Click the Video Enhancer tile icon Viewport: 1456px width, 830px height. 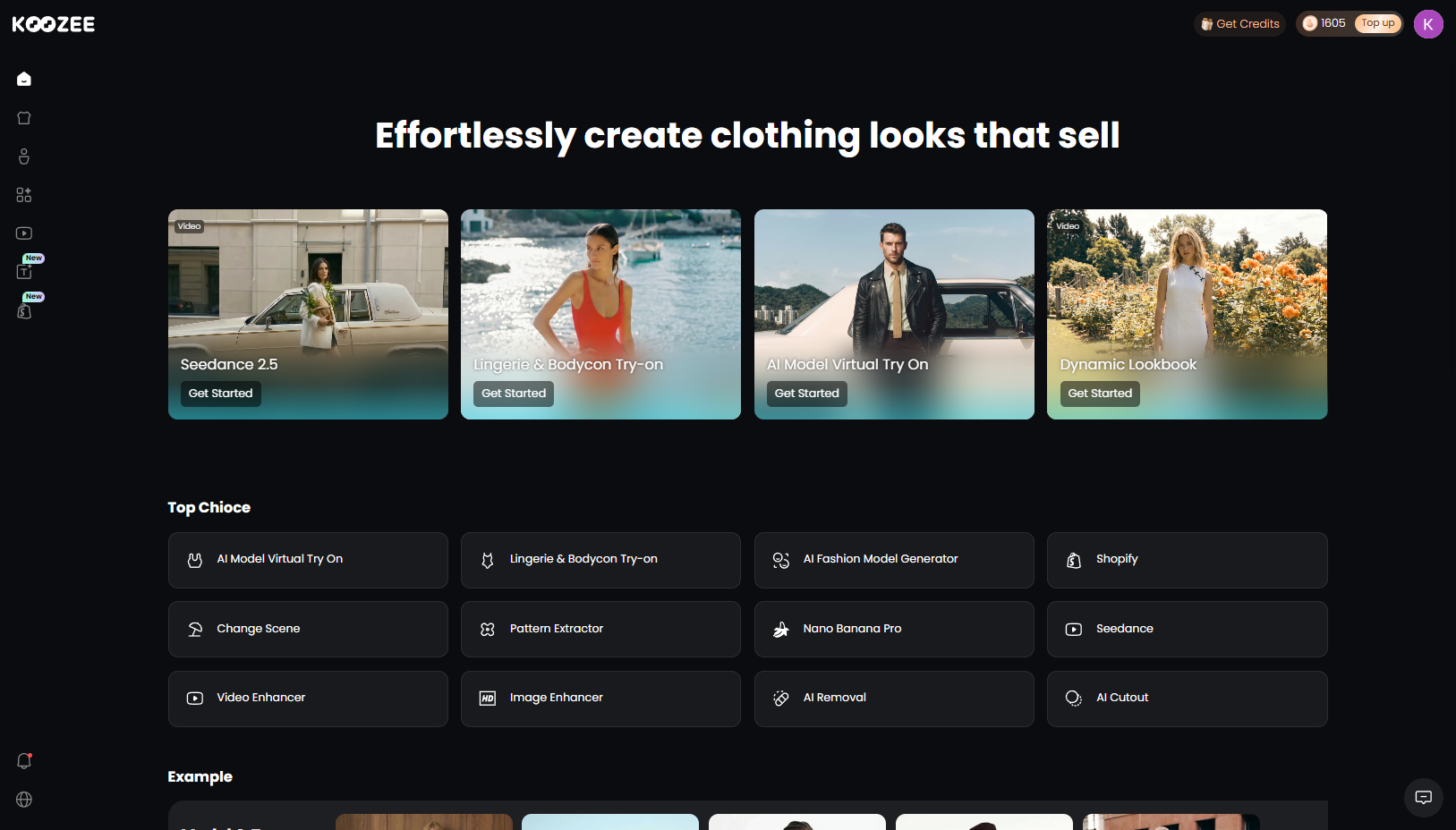click(x=195, y=699)
